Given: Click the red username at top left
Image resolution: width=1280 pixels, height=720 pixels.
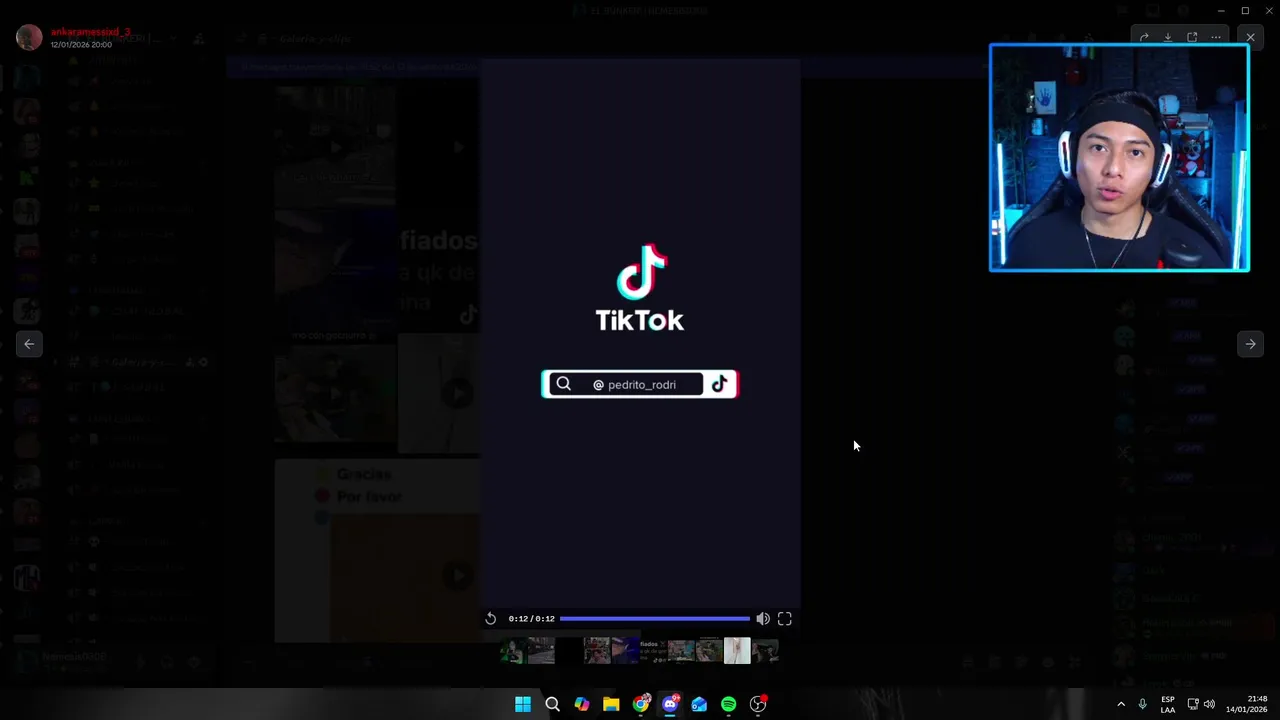Looking at the screenshot, I should (x=90, y=32).
